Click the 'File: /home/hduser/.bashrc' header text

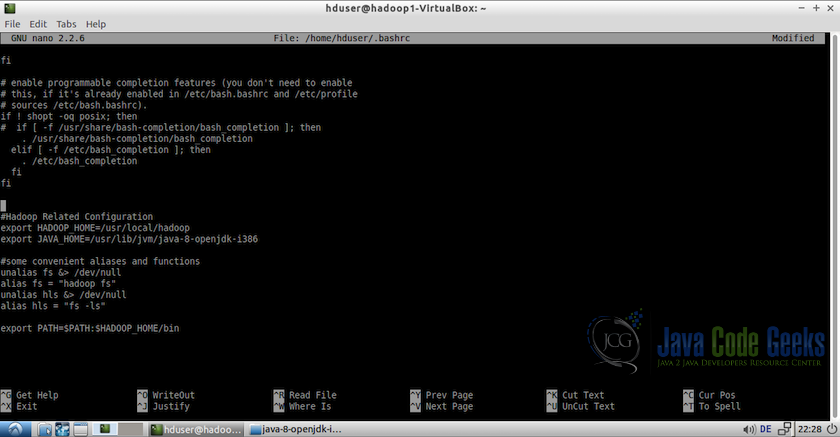coord(342,38)
